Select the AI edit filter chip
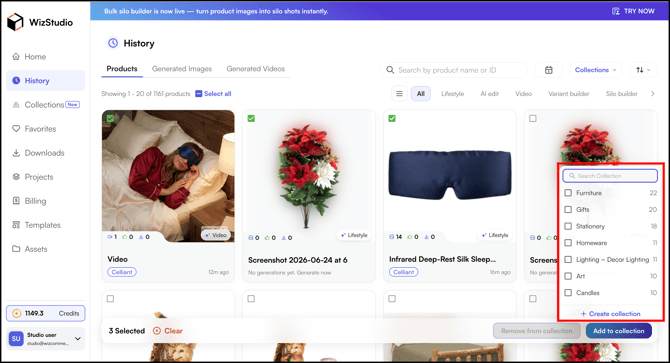This screenshot has width=670, height=363. tap(489, 94)
